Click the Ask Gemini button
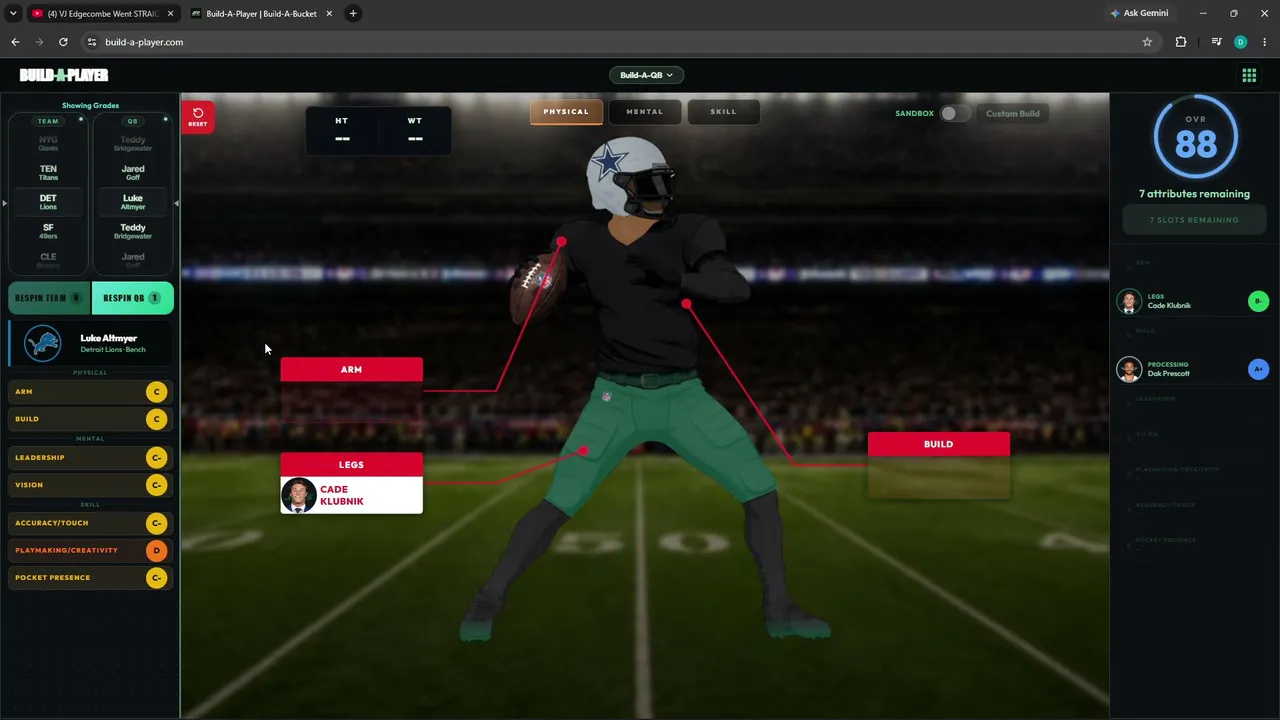 pos(1139,14)
